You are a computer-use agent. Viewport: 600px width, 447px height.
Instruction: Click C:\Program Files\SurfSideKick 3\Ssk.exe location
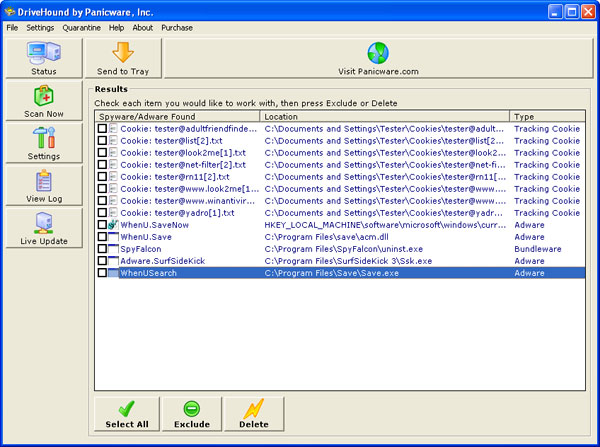348,261
